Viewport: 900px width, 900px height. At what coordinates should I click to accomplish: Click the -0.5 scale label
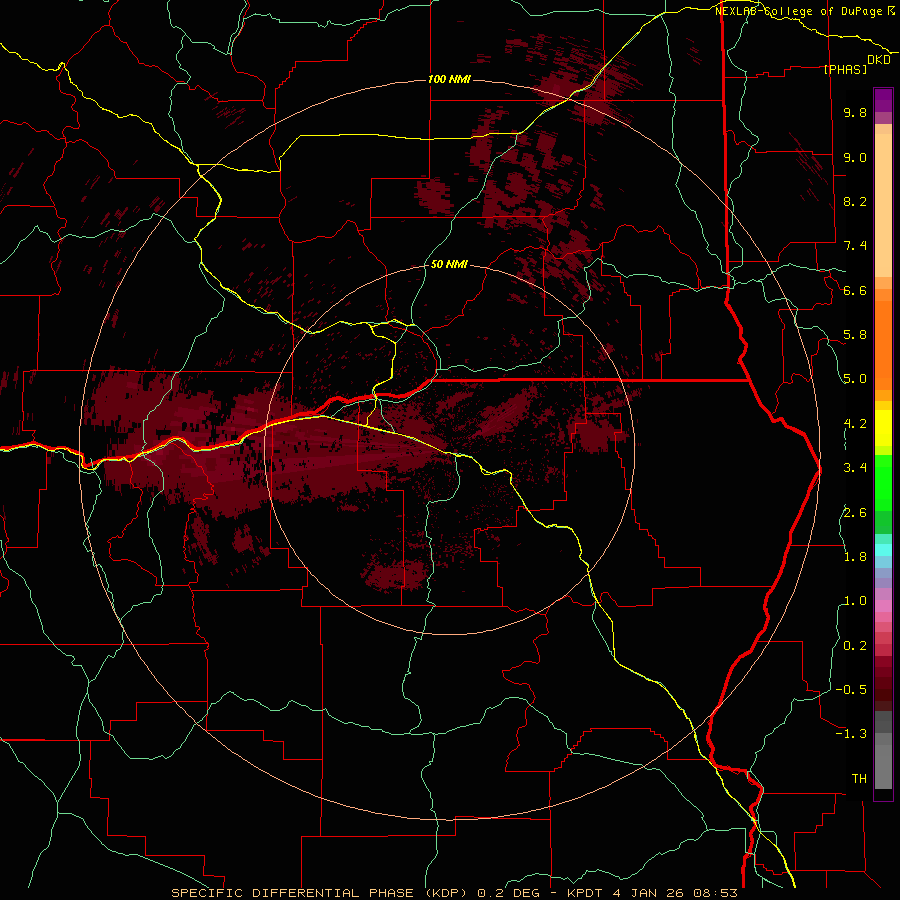851,690
